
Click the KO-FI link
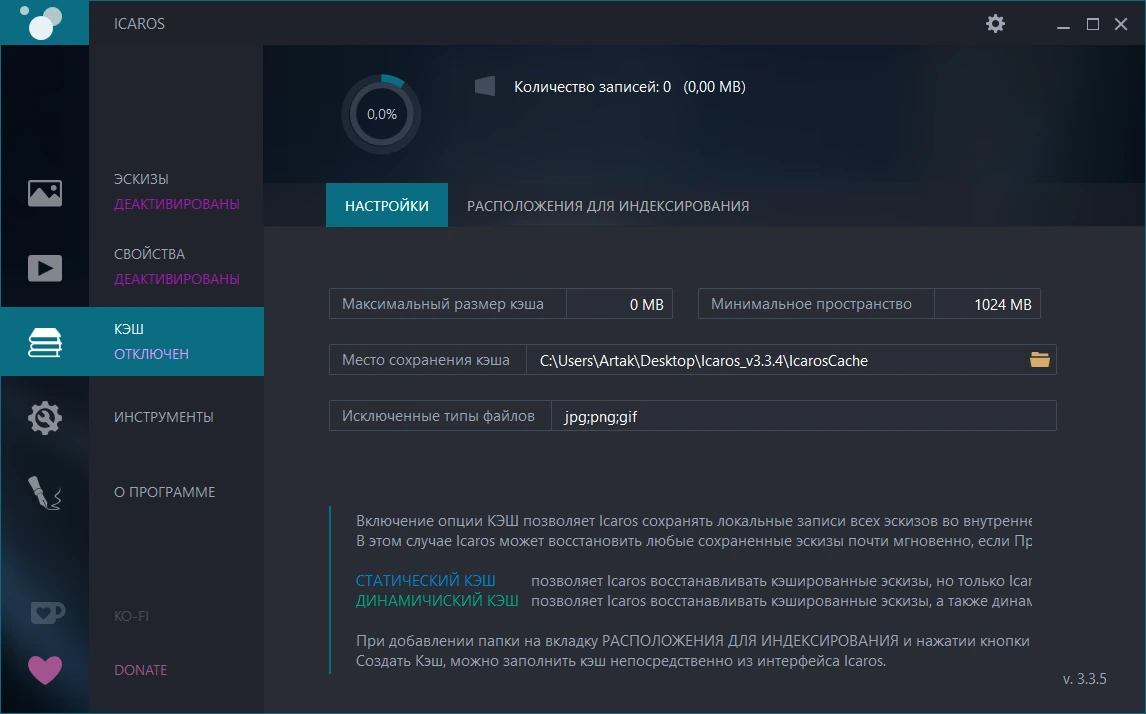[x=132, y=617]
